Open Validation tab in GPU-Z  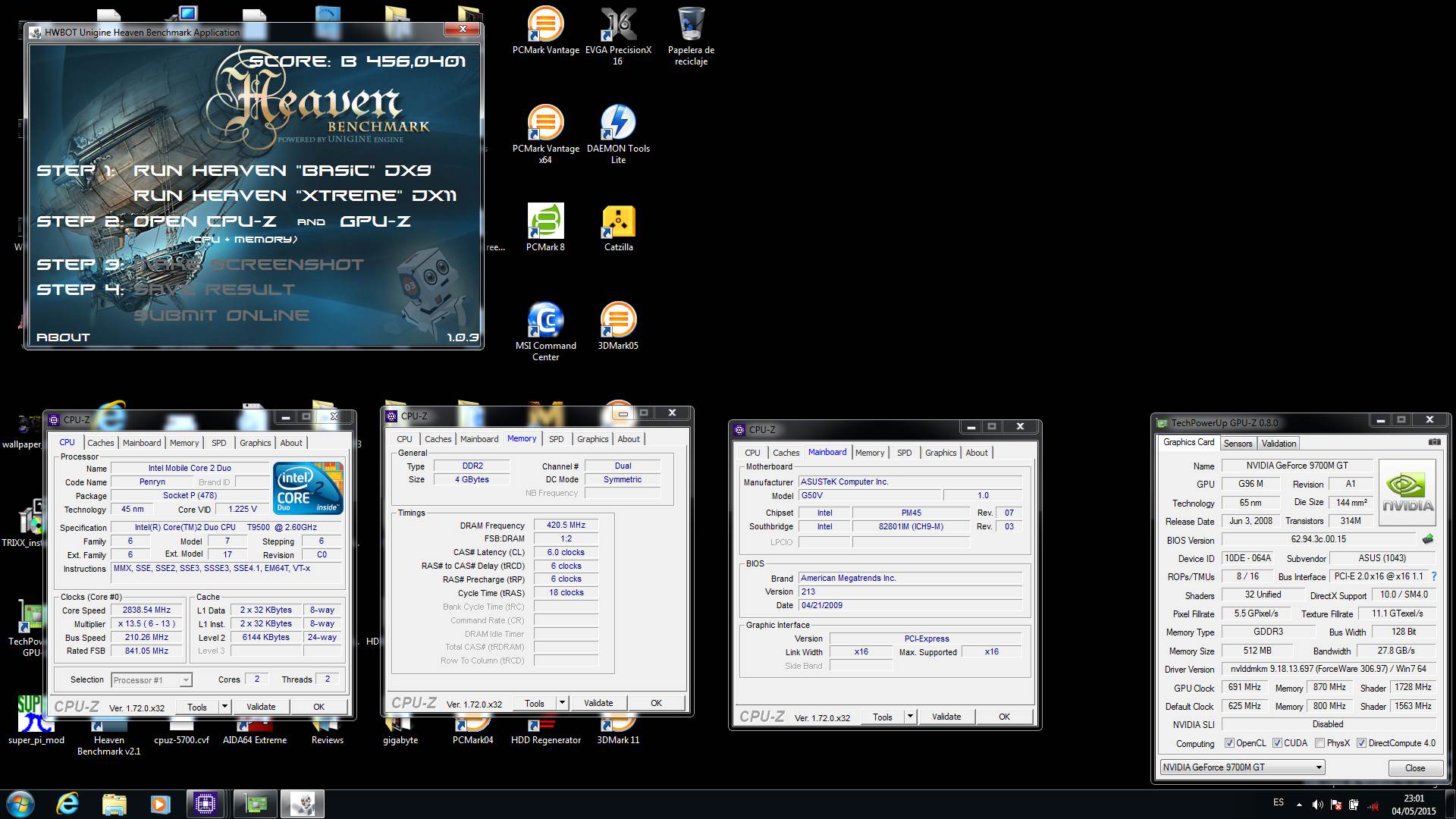coord(1279,444)
